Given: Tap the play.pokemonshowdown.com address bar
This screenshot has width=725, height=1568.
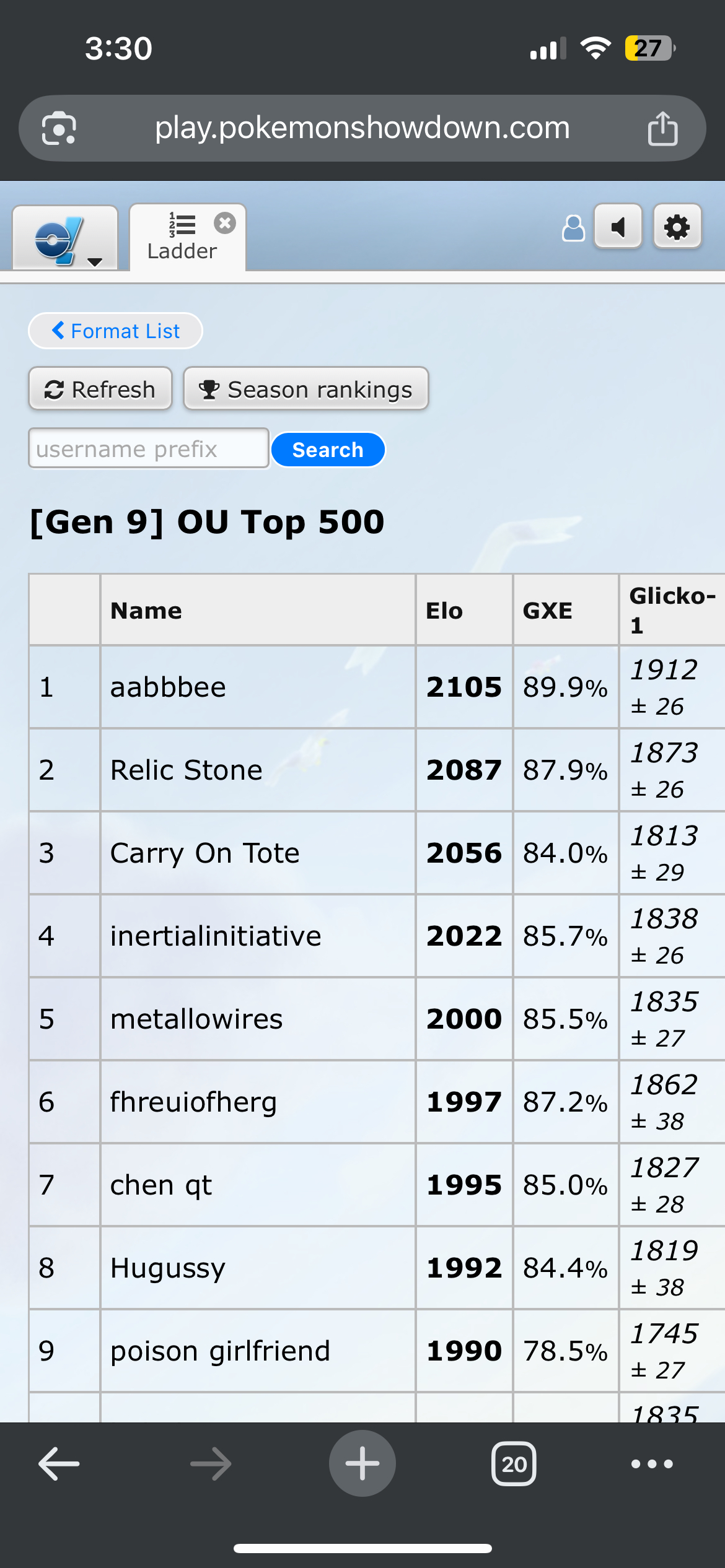Looking at the screenshot, I should [362, 128].
